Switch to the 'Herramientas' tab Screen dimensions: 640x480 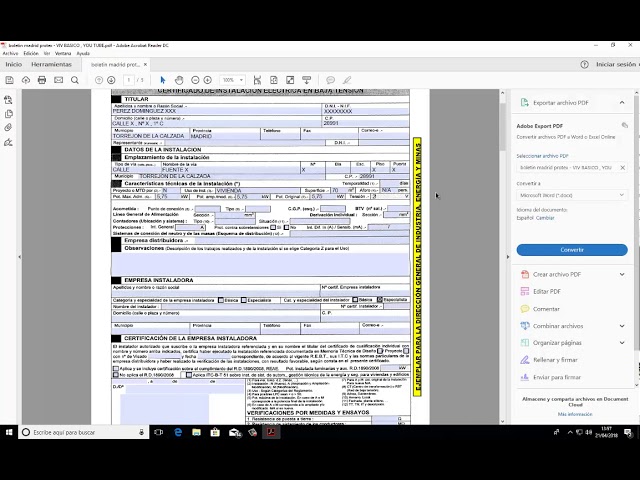[x=51, y=64]
